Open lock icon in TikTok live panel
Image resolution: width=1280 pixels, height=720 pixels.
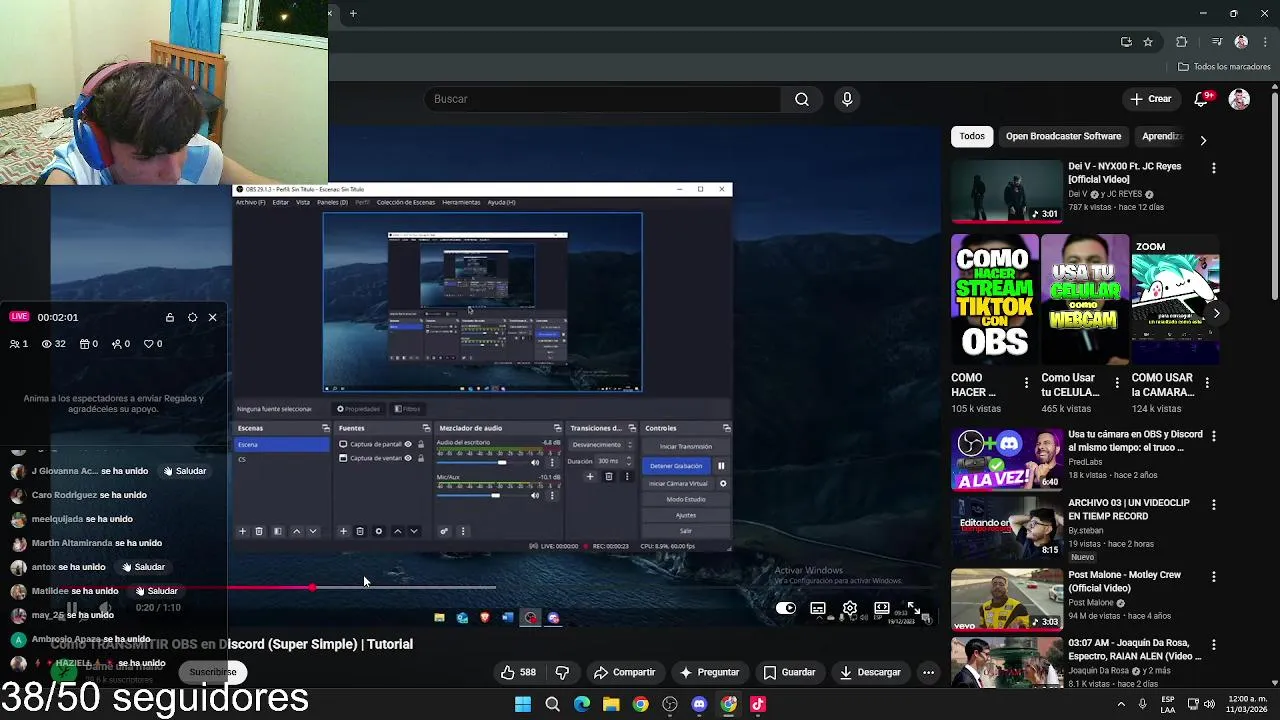pyautogui.click(x=170, y=317)
